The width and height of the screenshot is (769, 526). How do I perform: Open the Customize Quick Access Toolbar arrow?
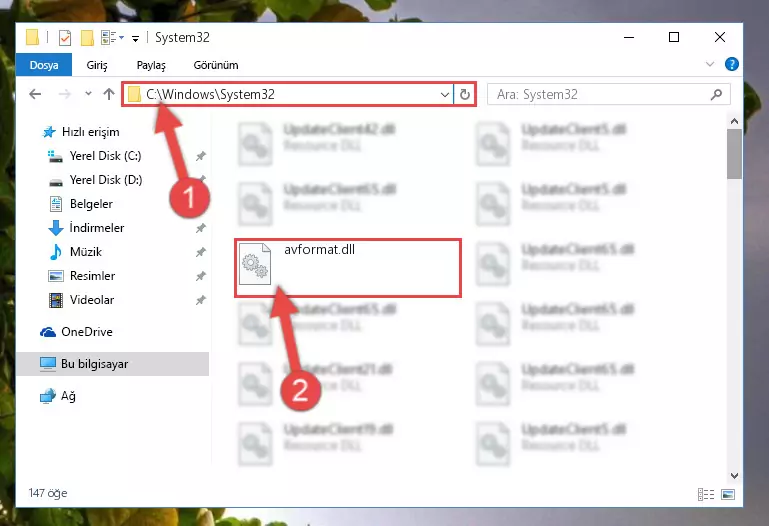pos(135,38)
